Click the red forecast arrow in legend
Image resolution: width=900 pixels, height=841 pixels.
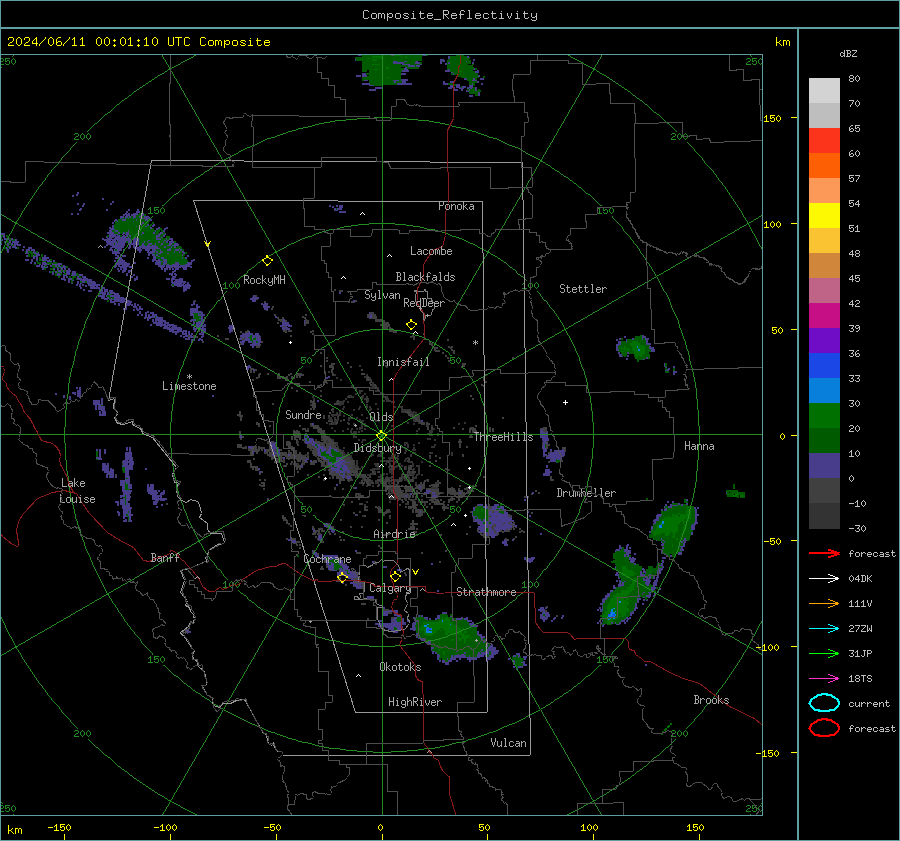pos(824,553)
